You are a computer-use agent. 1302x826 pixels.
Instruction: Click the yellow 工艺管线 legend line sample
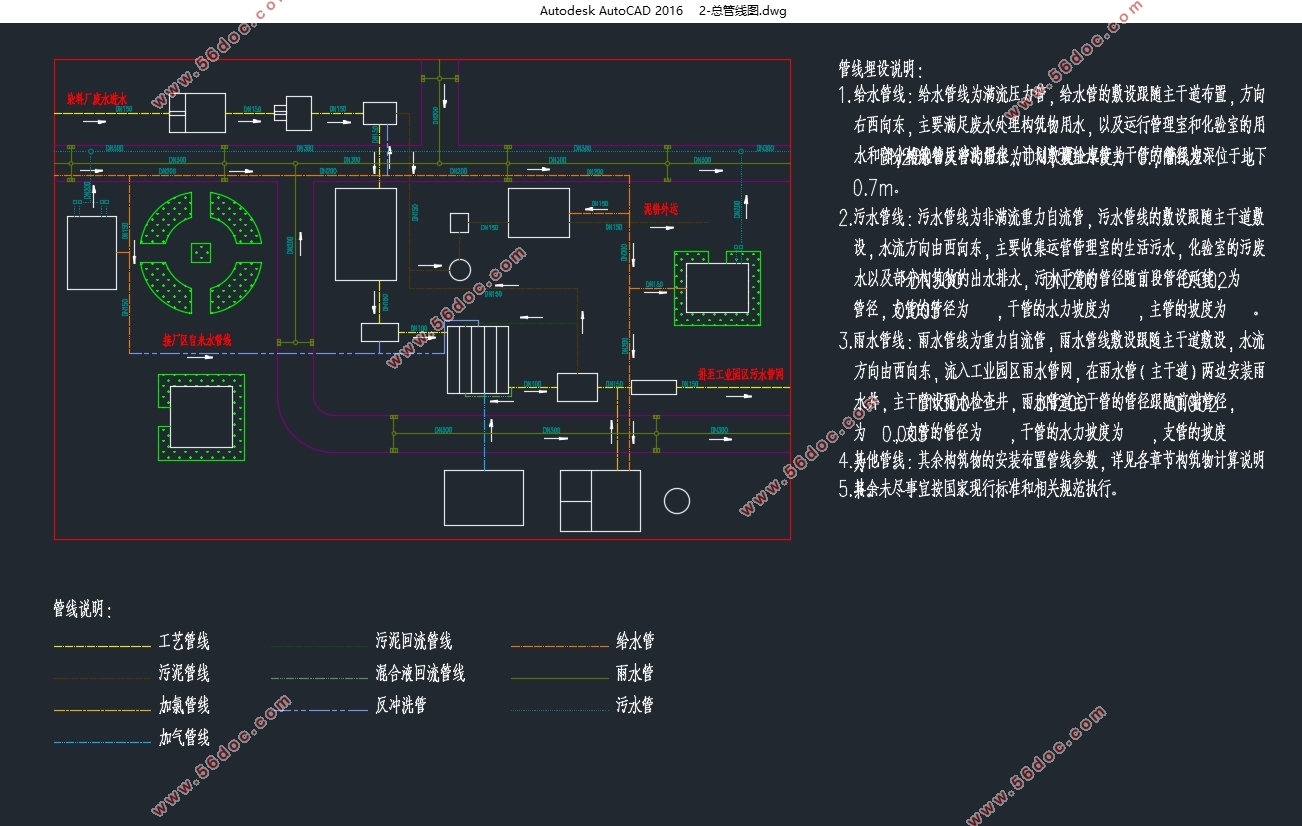(x=102, y=647)
